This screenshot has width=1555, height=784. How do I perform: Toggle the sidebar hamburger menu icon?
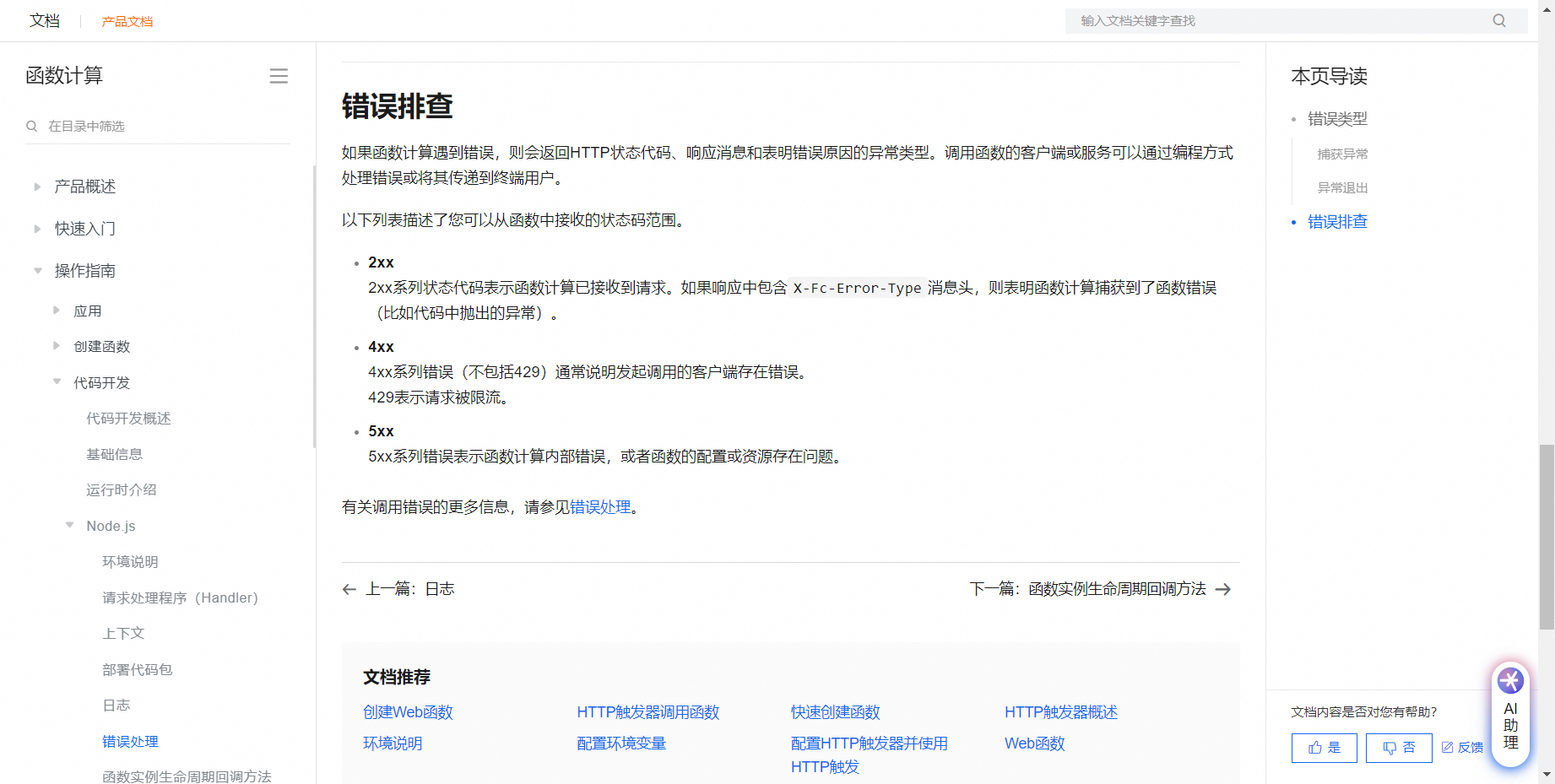[279, 76]
